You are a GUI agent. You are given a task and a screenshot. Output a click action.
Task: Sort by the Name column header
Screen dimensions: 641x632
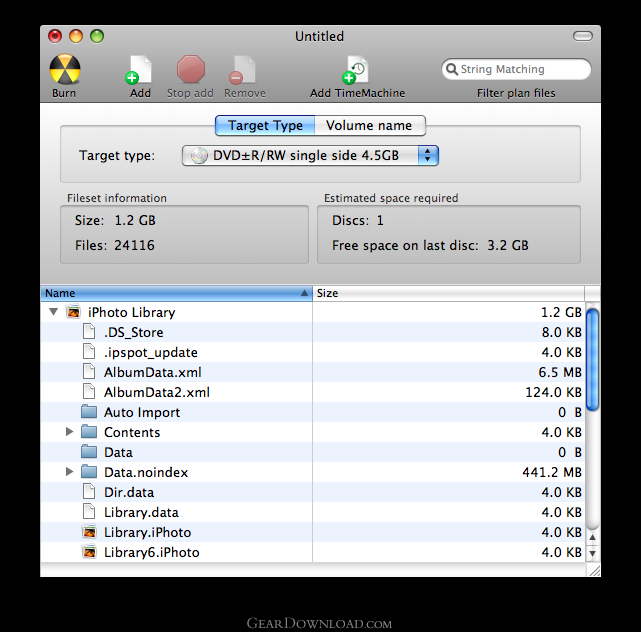[x=177, y=293]
